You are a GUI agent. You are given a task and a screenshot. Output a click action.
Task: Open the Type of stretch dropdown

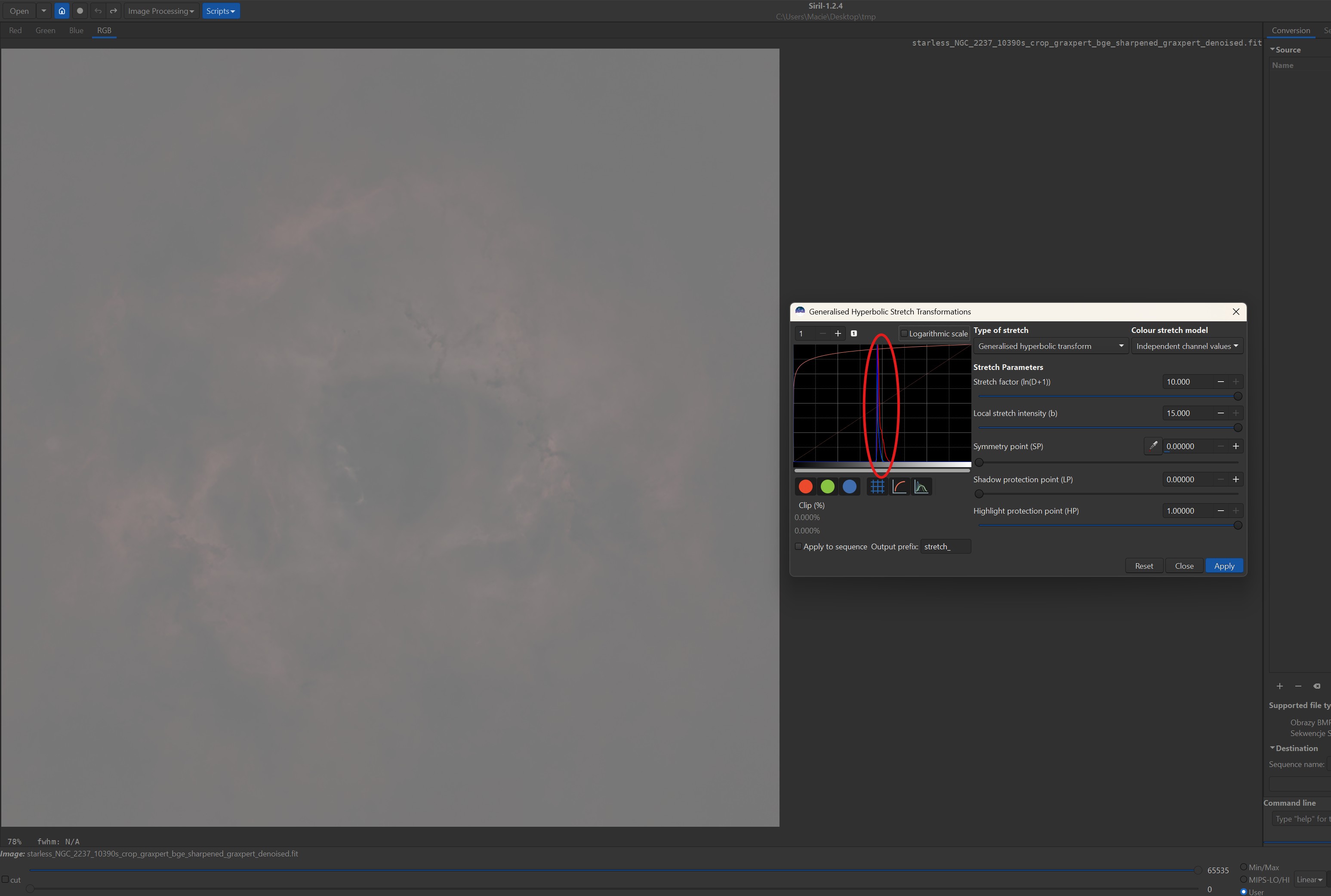1051,346
